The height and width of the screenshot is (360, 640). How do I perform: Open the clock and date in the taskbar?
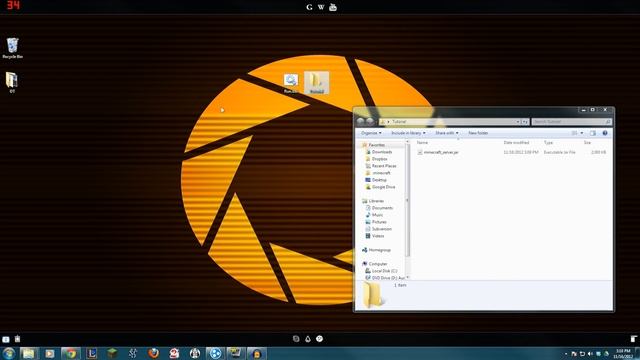(x=623, y=353)
